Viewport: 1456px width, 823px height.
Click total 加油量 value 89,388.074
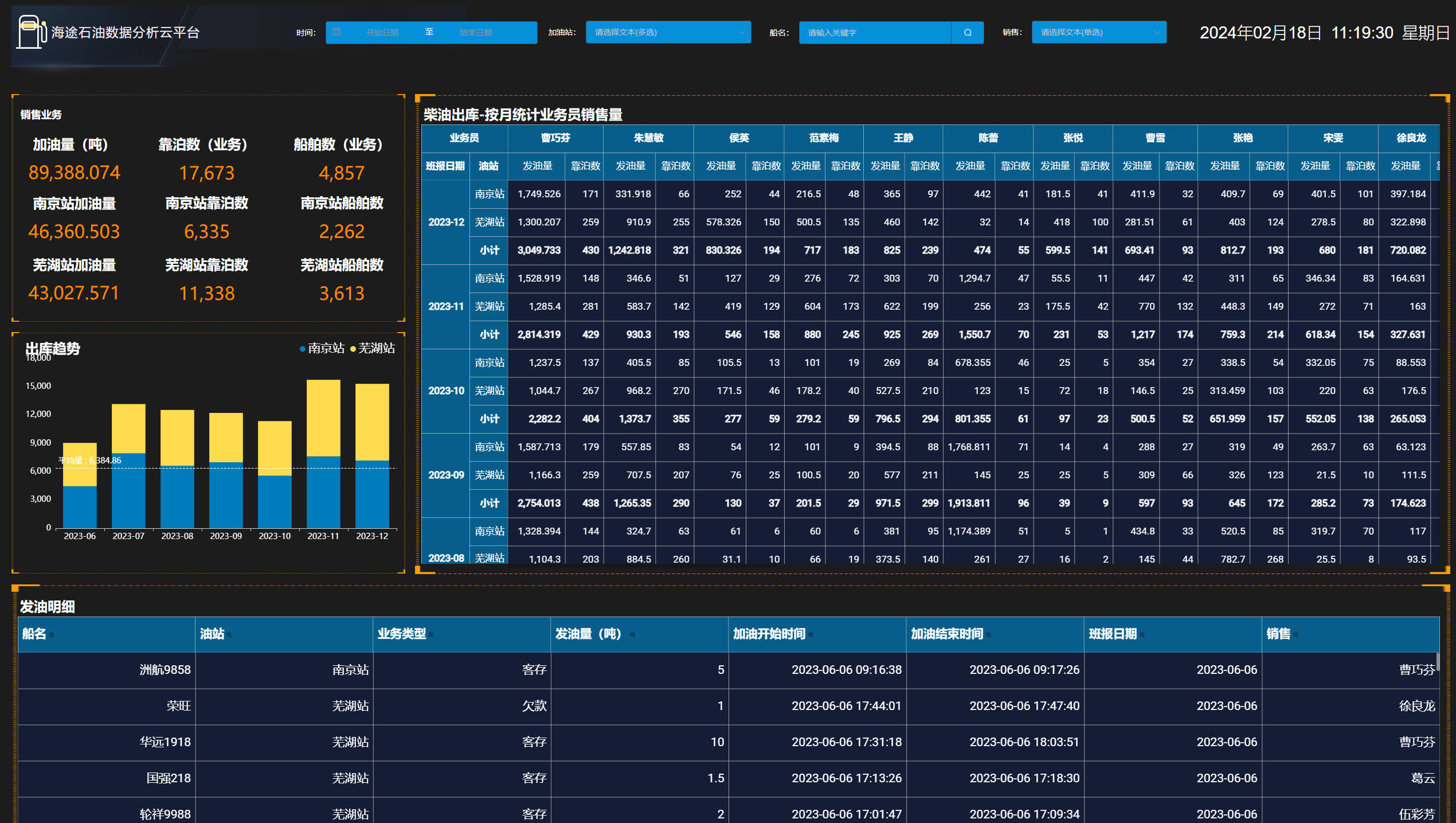pyautogui.click(x=75, y=173)
